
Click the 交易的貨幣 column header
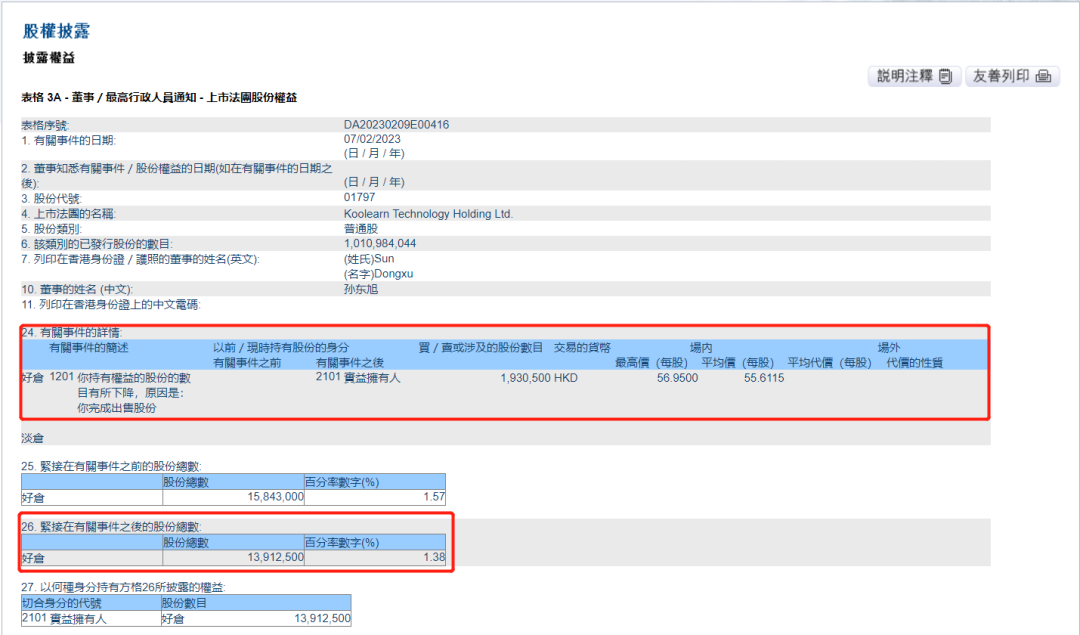[582, 348]
